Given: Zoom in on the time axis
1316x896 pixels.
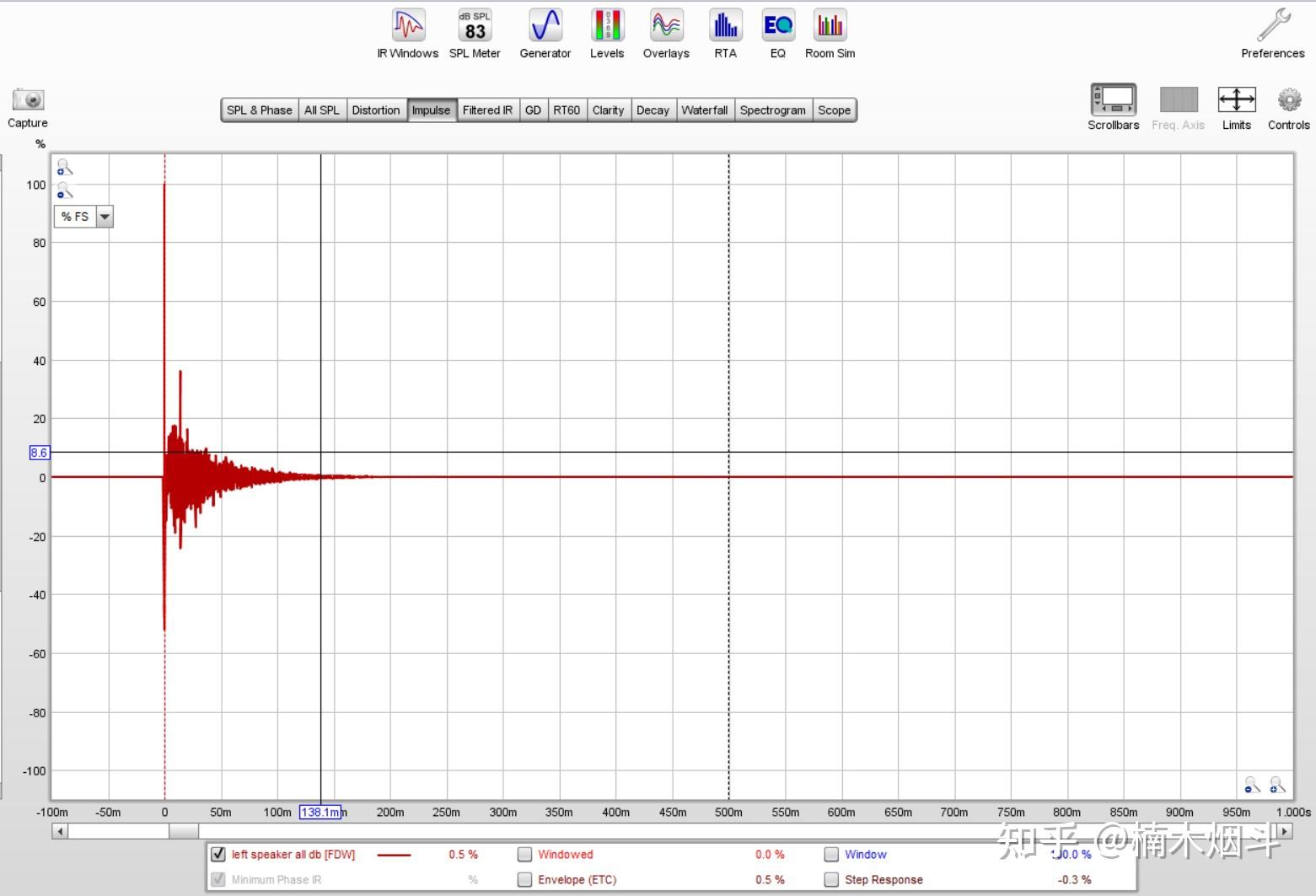Looking at the screenshot, I should click(1277, 786).
